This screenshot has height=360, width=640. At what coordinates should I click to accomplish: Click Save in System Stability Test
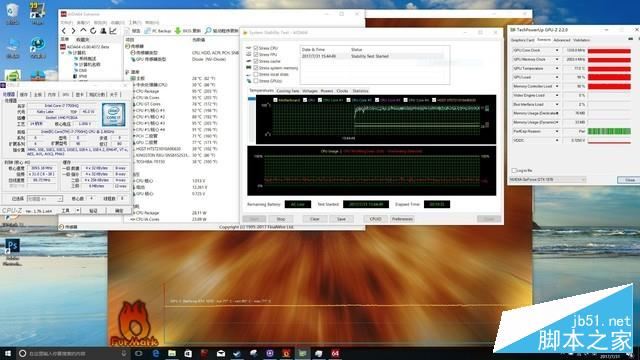click(341, 219)
